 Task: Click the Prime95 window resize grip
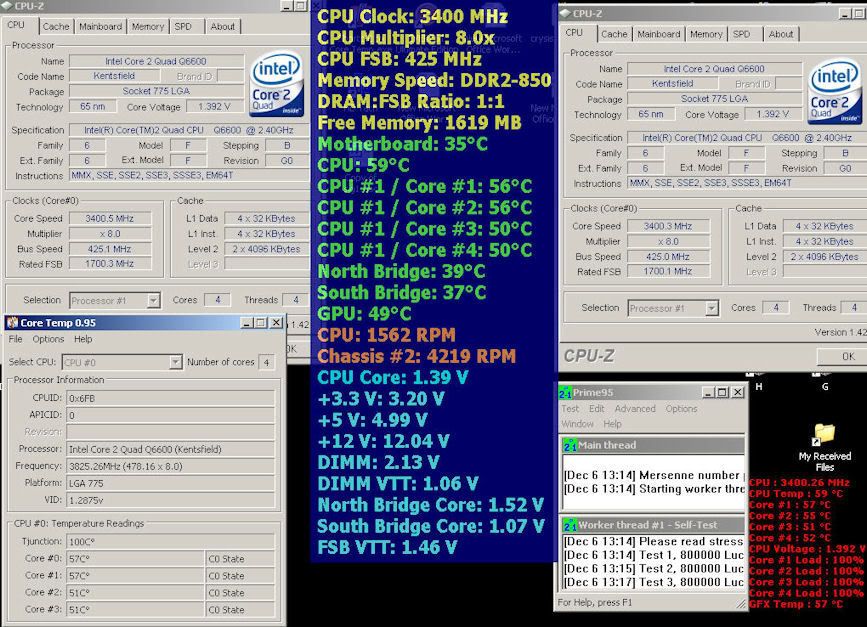(x=741, y=604)
